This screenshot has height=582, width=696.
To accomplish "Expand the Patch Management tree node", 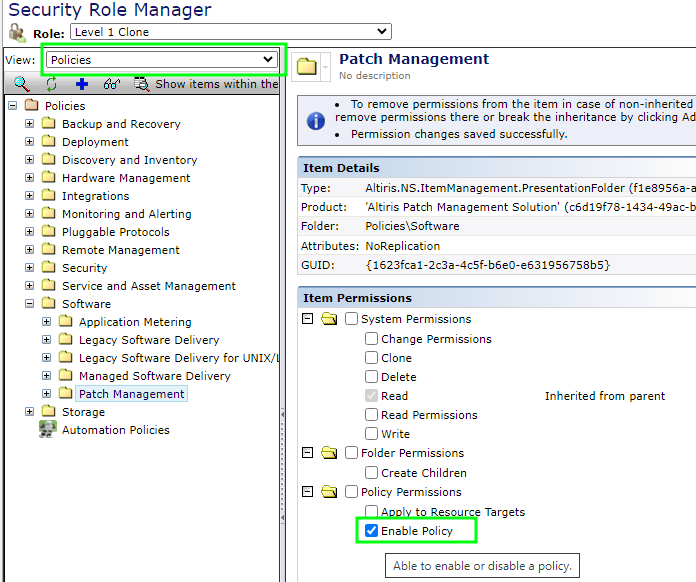I will point(47,393).
